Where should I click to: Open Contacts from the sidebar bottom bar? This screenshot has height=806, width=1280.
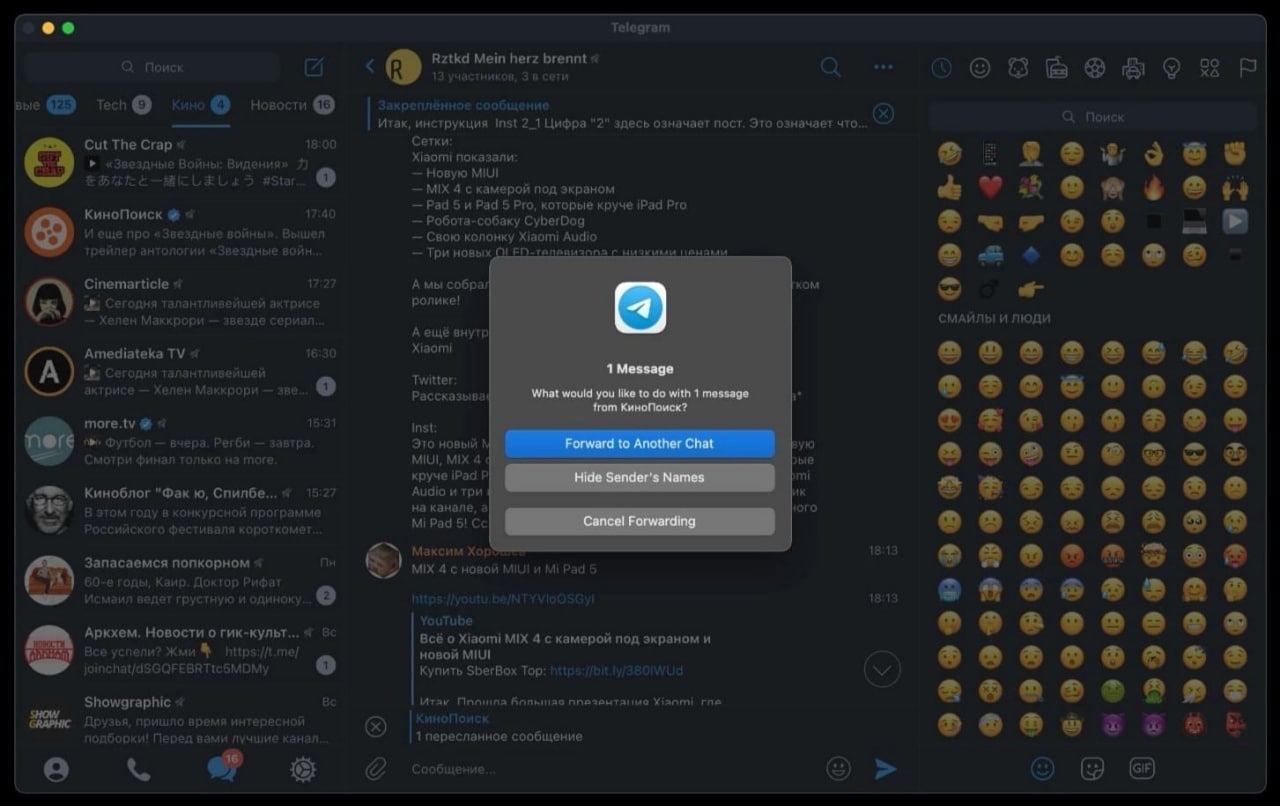(57, 769)
